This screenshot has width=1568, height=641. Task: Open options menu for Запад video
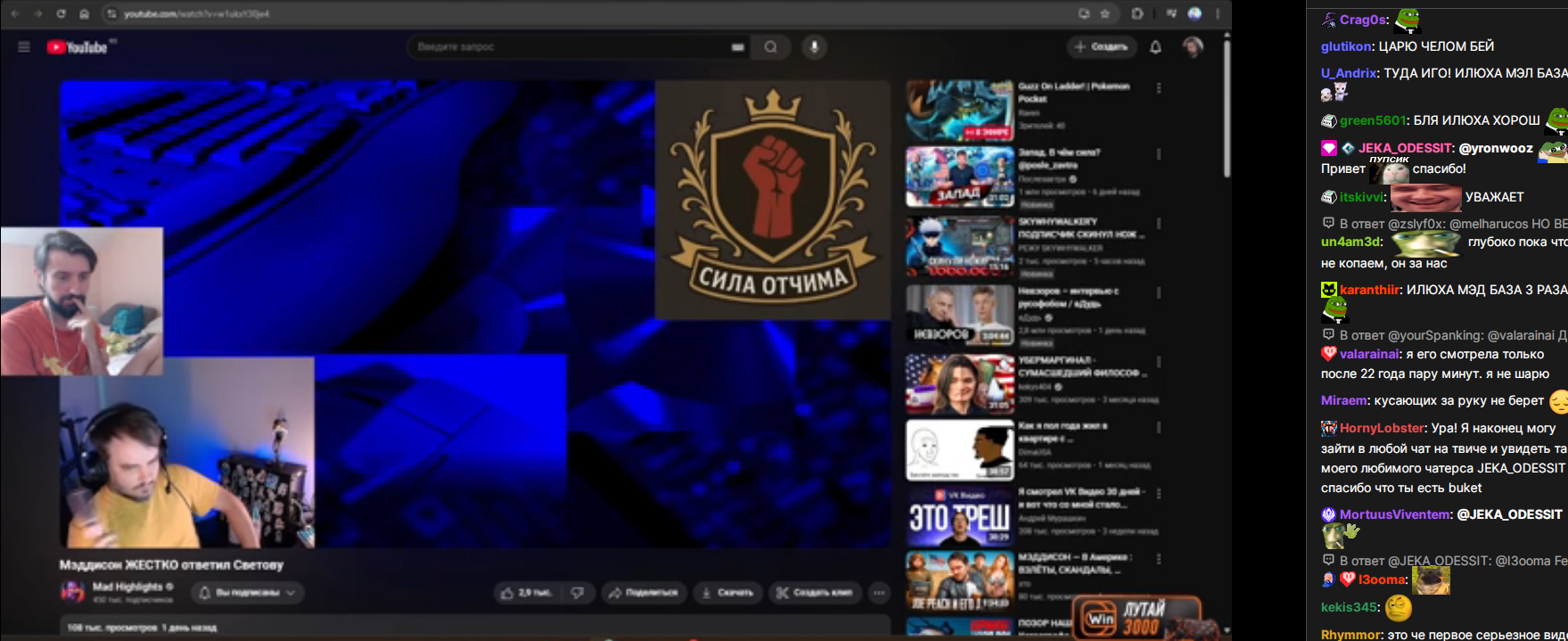pyautogui.click(x=1158, y=154)
